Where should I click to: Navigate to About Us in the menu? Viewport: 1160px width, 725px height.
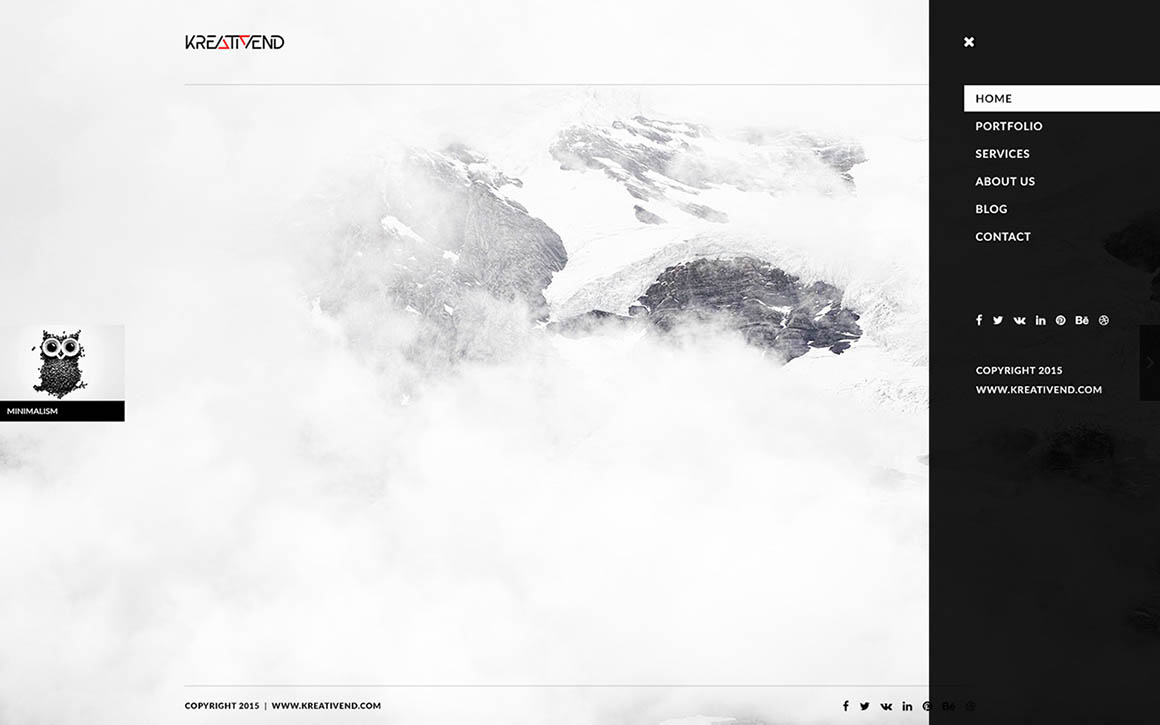coord(1005,181)
